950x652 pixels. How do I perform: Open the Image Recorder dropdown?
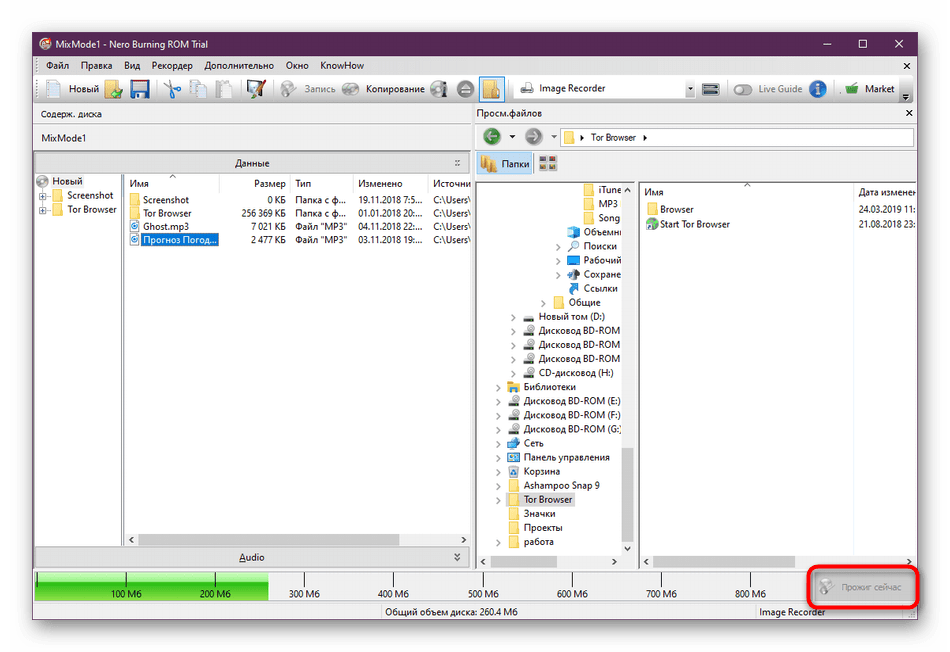(690, 89)
